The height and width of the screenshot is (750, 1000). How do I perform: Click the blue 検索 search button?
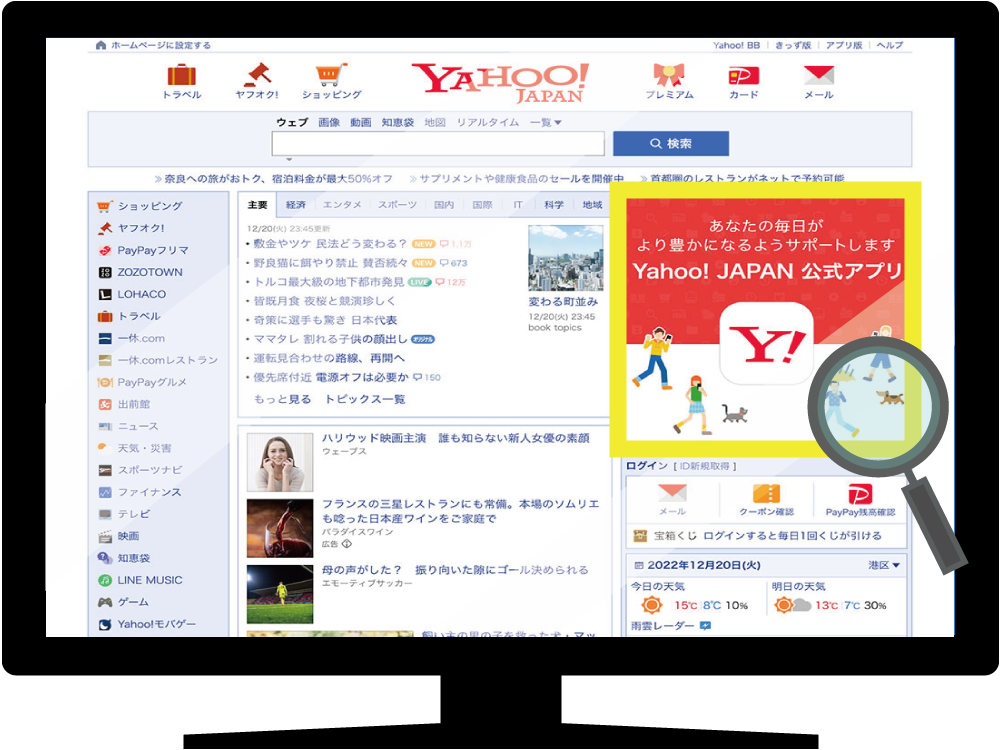(x=671, y=143)
